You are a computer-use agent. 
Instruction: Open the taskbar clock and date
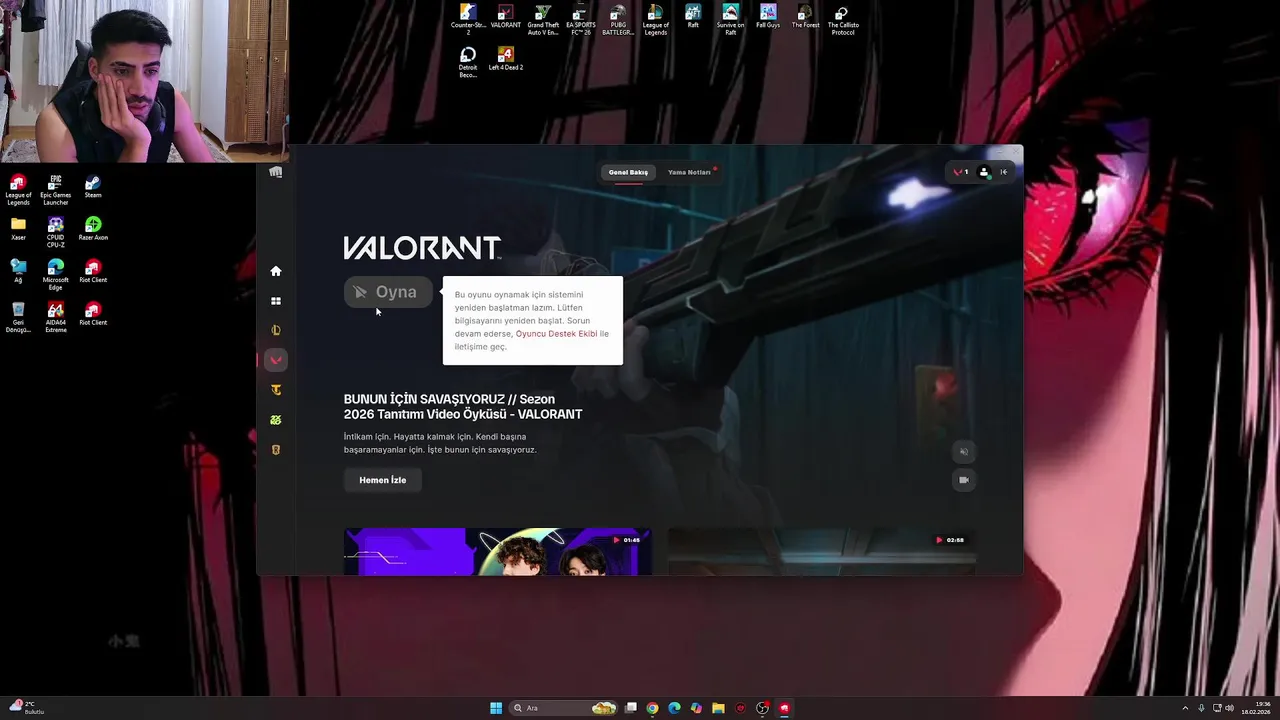coord(1256,708)
